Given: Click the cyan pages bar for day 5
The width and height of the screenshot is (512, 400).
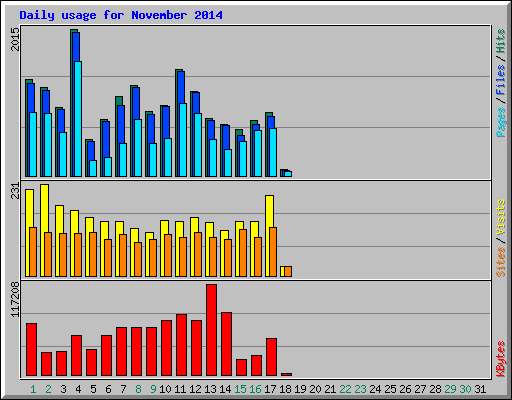Looking at the screenshot, I should (x=93, y=169).
